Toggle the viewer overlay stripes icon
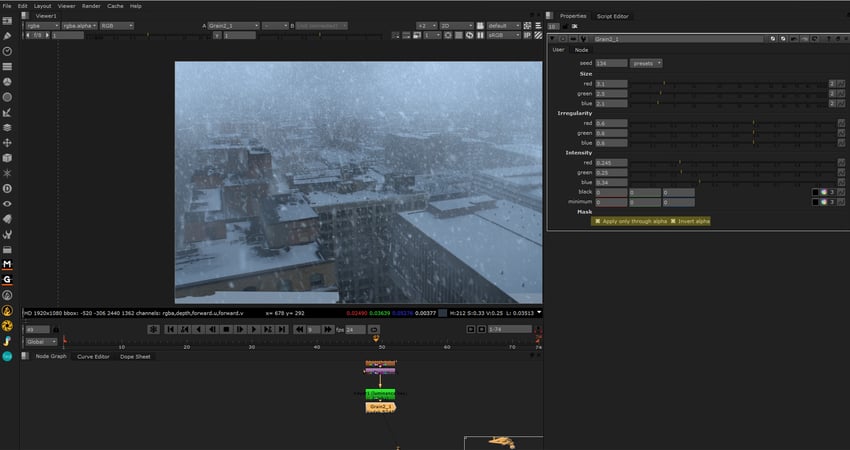Screen dimensions: 850x450 [x=538, y=35]
